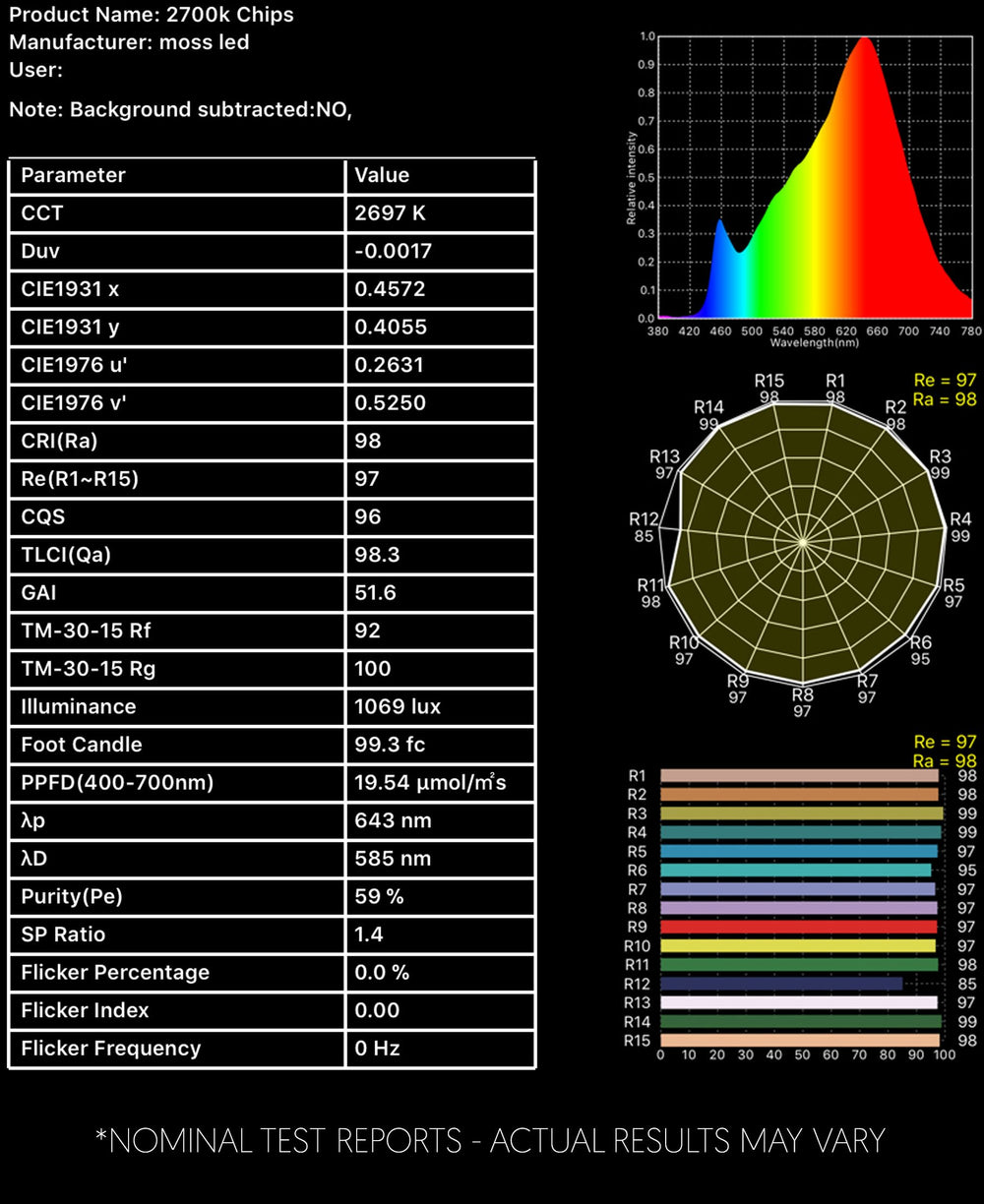Select the Ra = 98 label above bar chart

[943, 759]
